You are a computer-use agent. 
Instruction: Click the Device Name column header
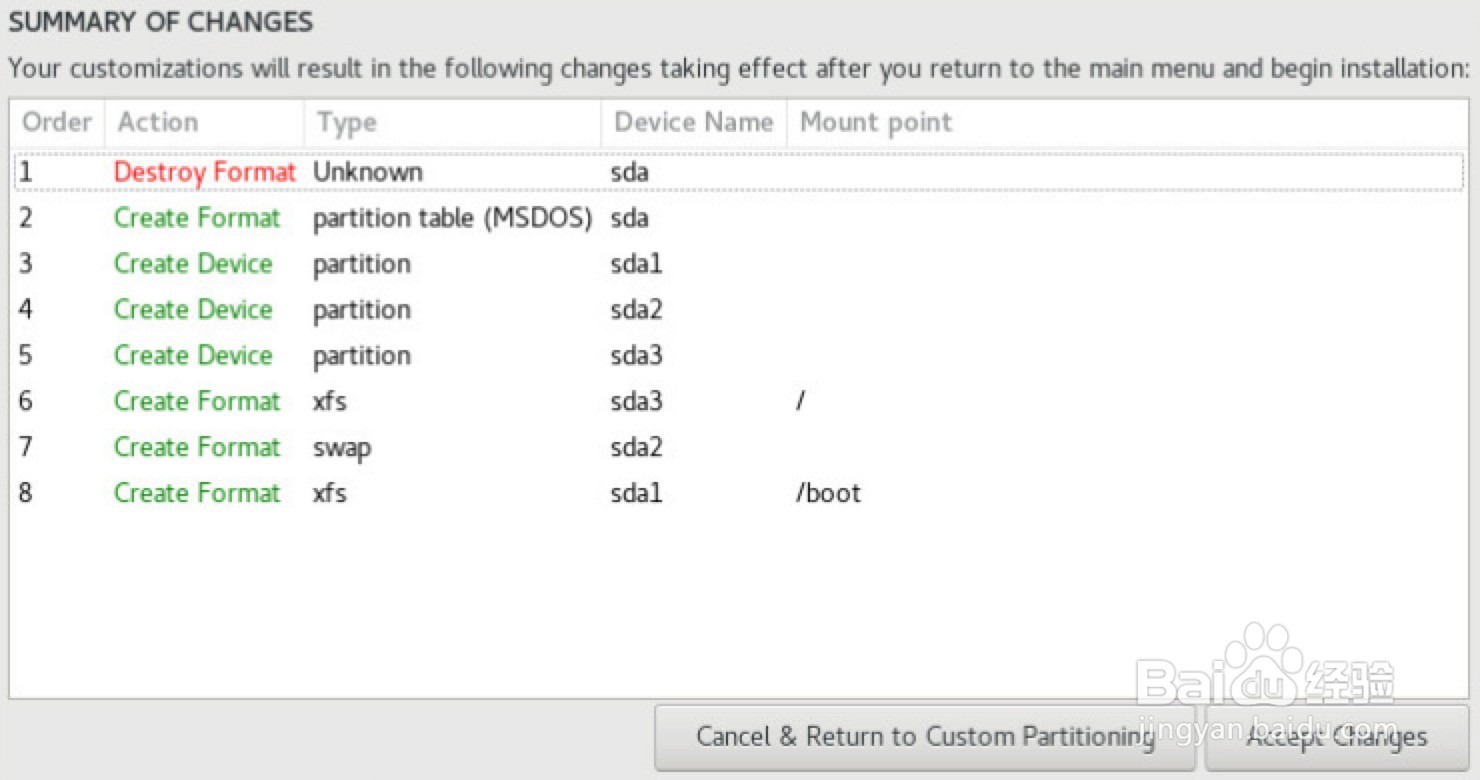pos(693,122)
